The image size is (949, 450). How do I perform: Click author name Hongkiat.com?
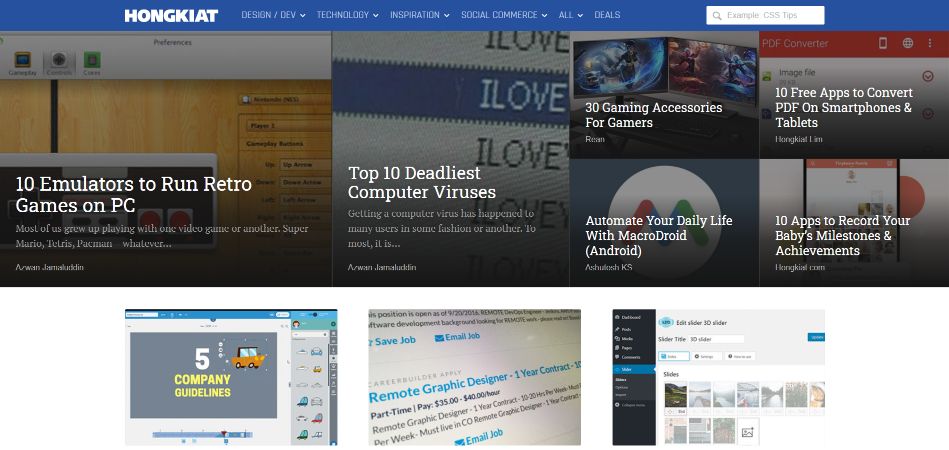[x=800, y=267]
